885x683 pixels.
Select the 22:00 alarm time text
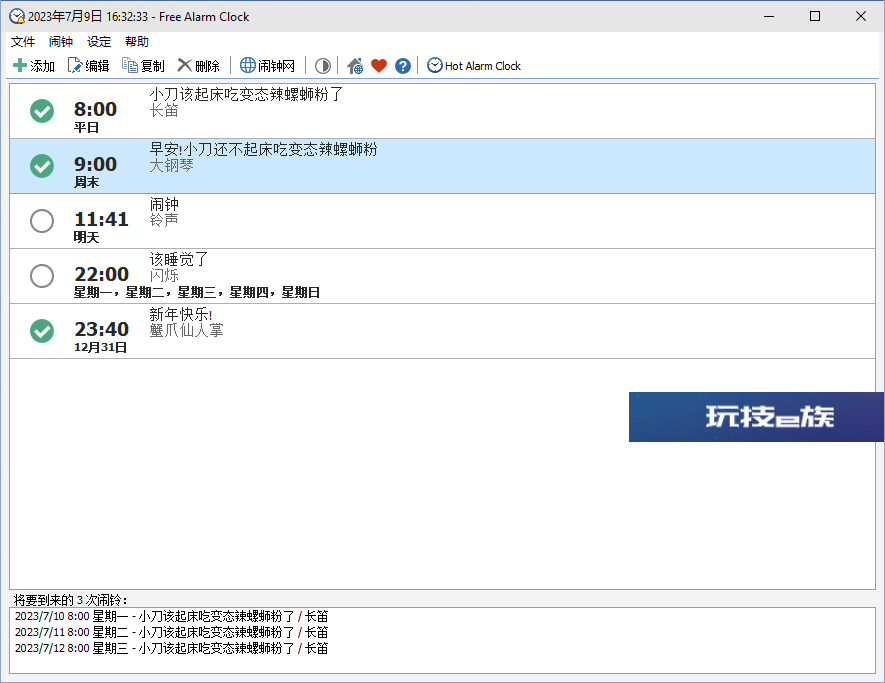coord(102,274)
